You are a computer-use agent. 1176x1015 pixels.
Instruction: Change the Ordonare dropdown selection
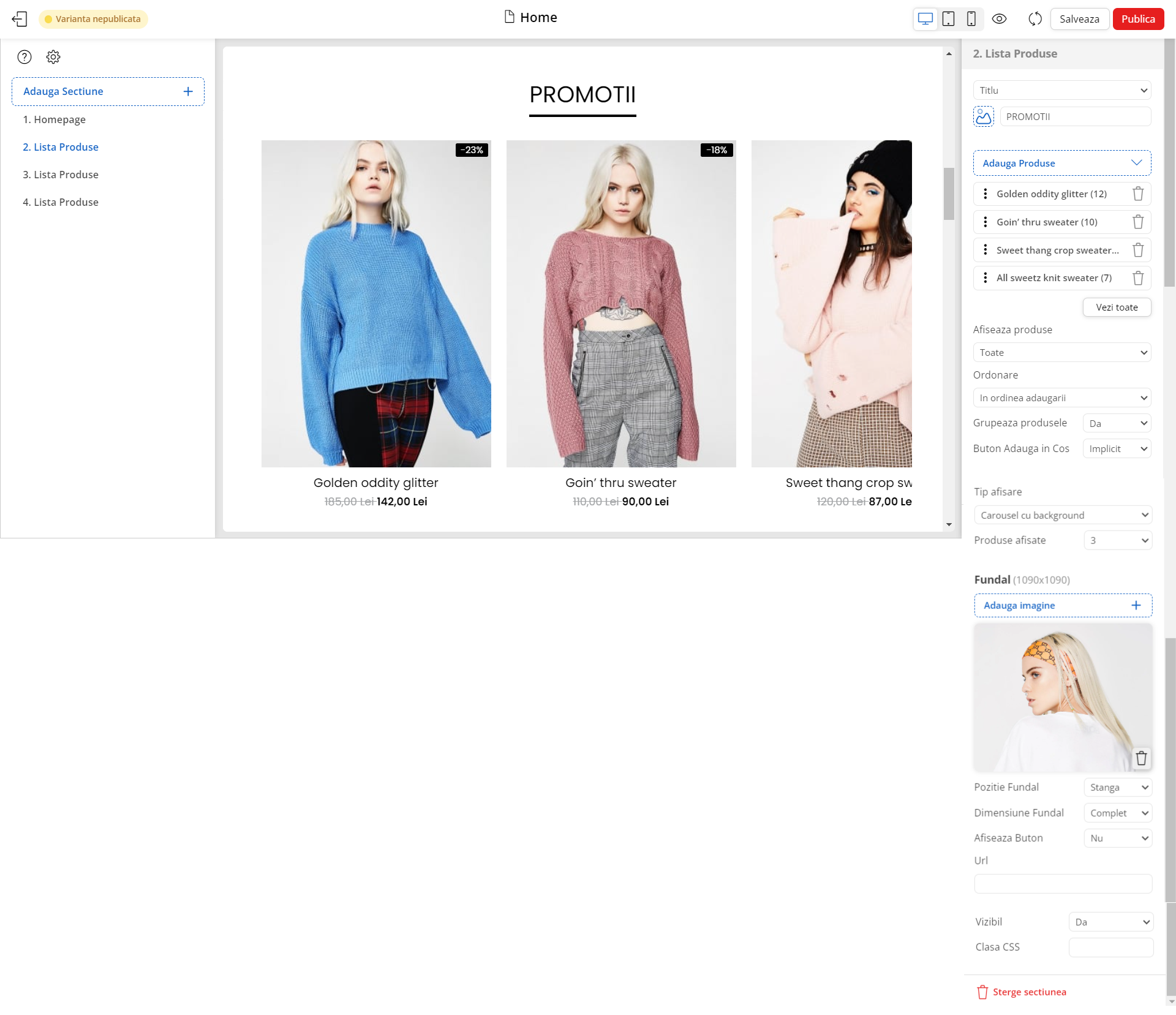pyautogui.click(x=1061, y=398)
